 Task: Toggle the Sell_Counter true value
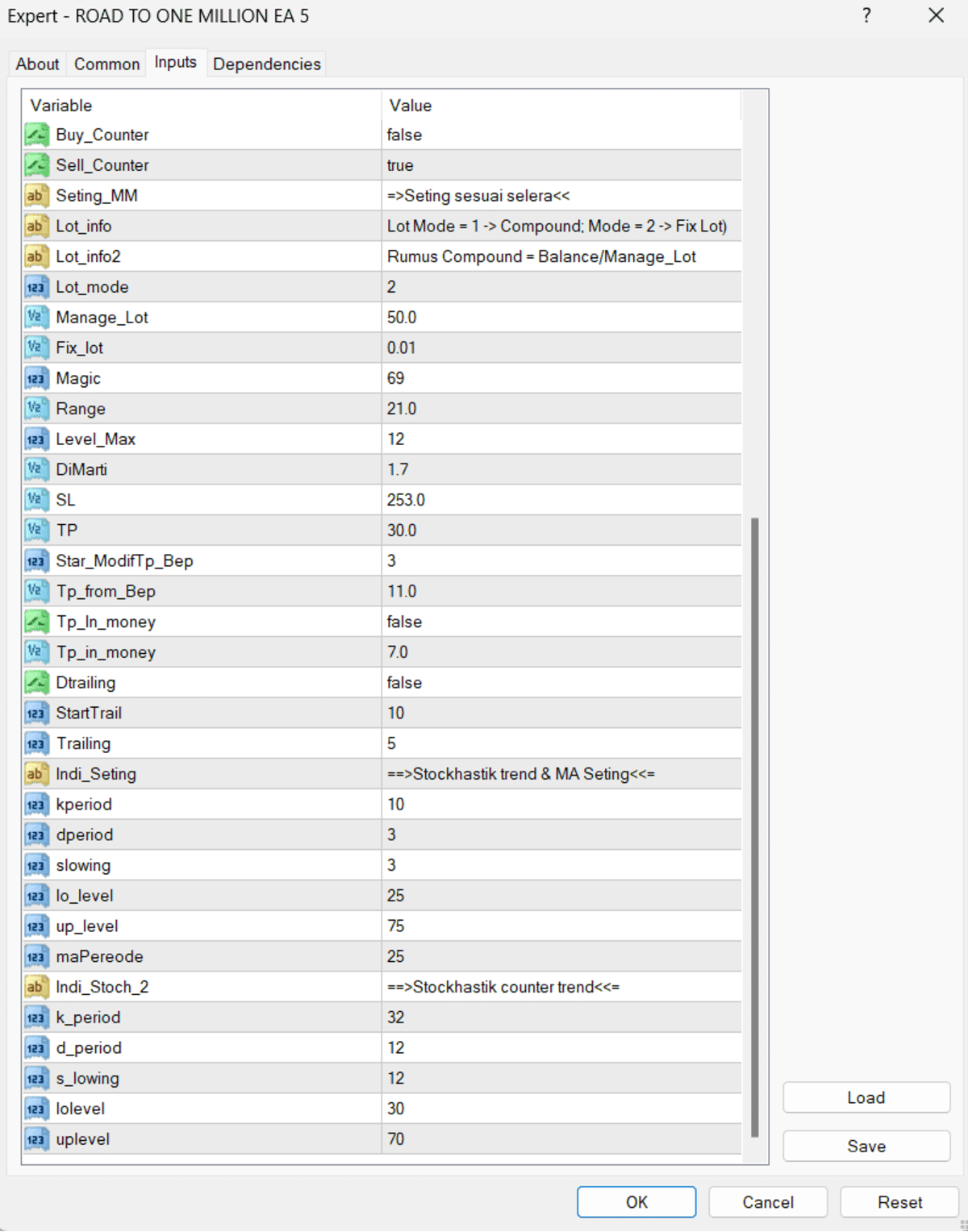click(561, 165)
